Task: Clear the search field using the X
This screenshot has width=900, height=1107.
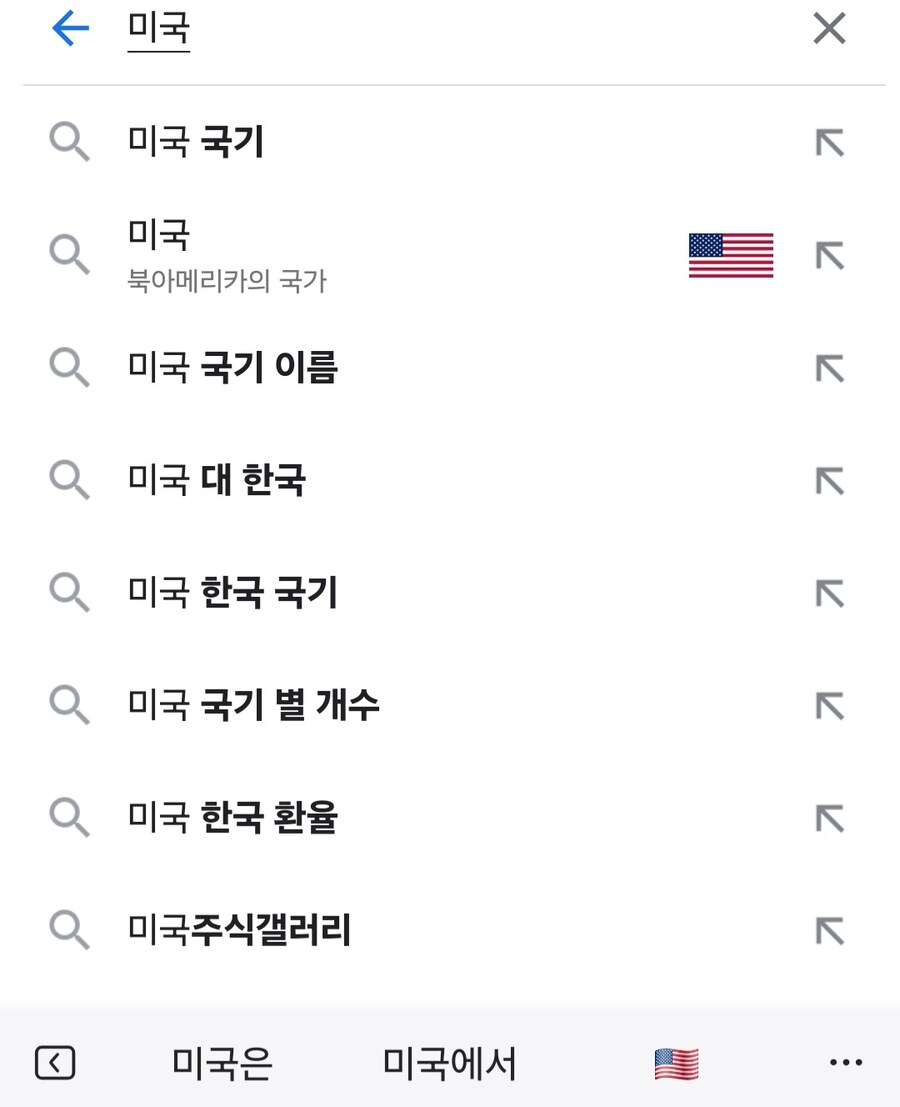Action: (828, 29)
